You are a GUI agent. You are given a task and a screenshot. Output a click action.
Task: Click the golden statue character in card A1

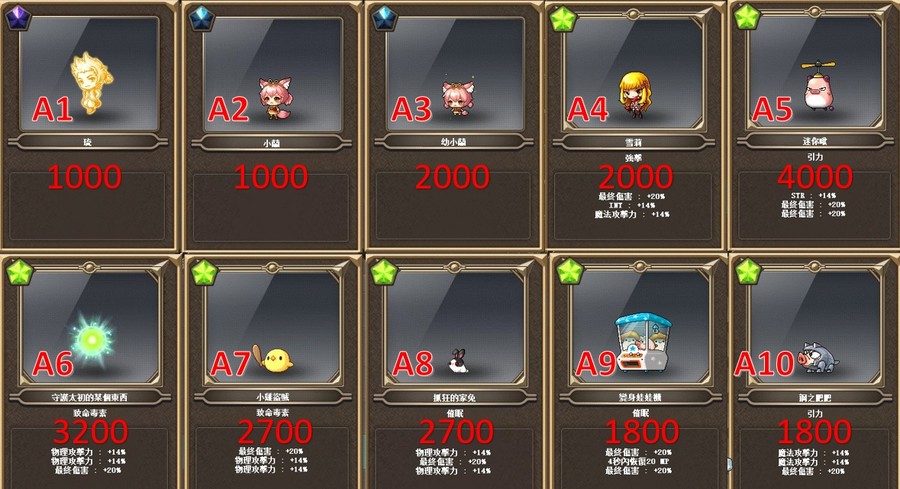pos(91,82)
